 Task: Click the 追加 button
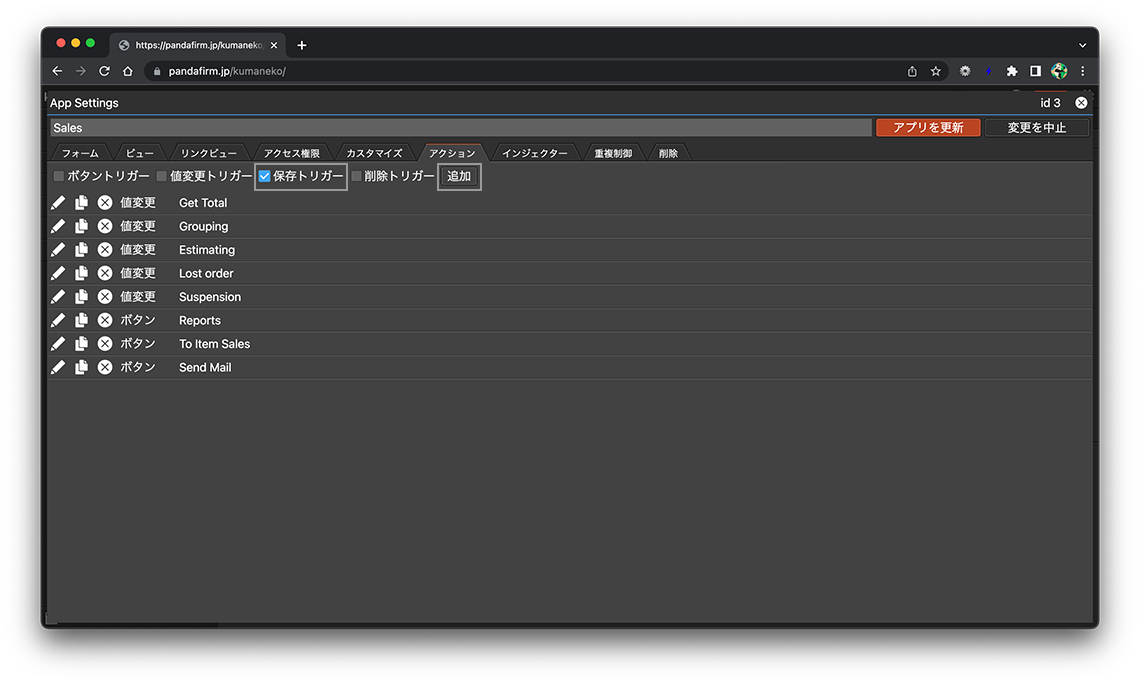click(x=459, y=176)
